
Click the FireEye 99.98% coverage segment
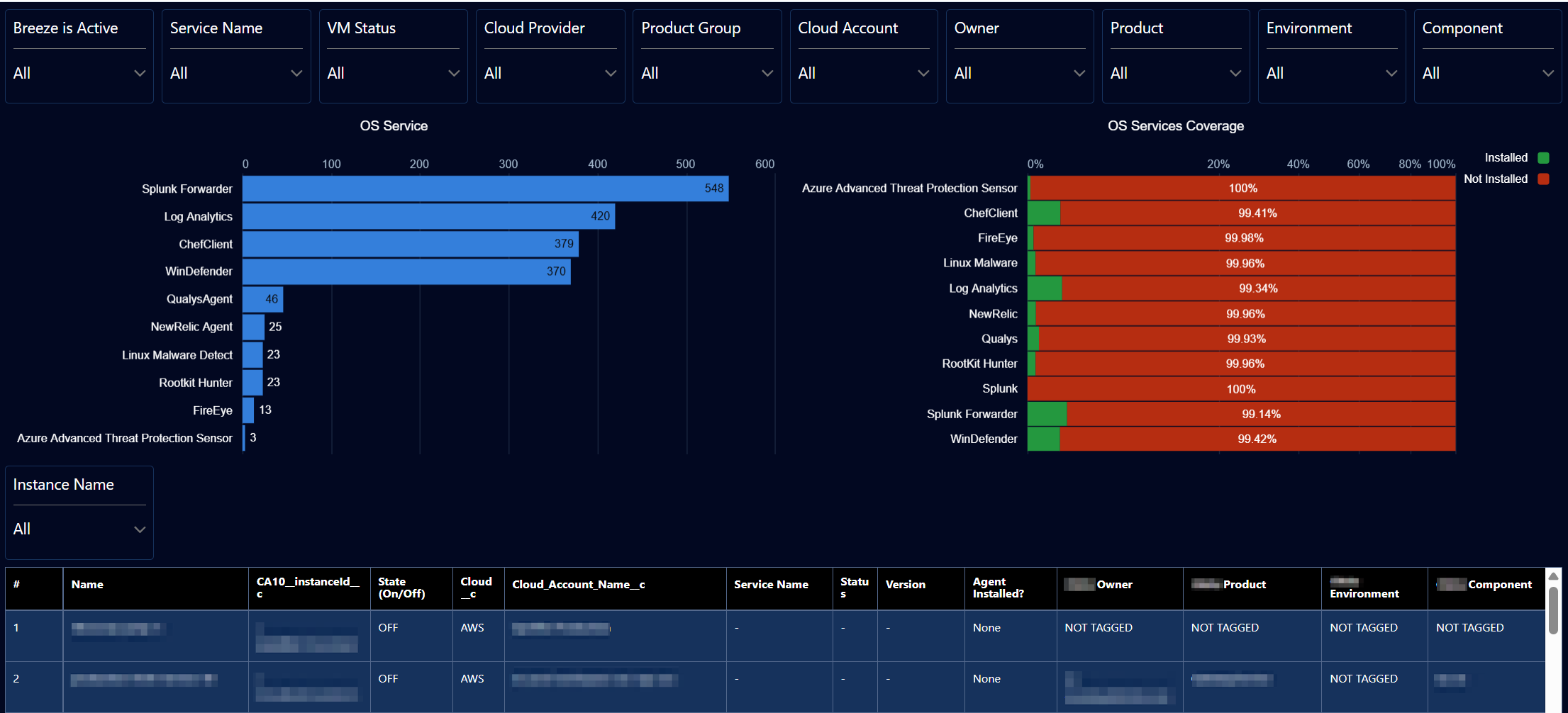(1244, 238)
